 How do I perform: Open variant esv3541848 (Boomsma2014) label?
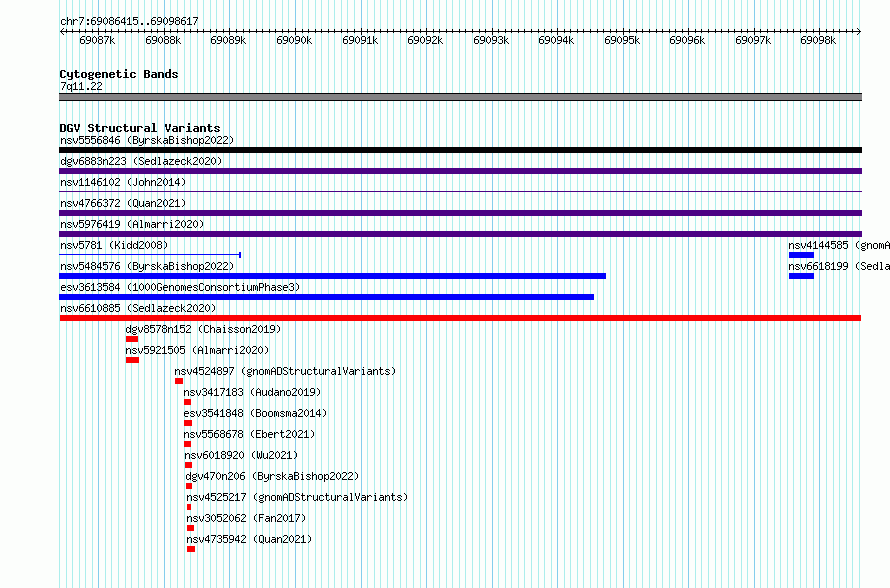click(x=255, y=413)
